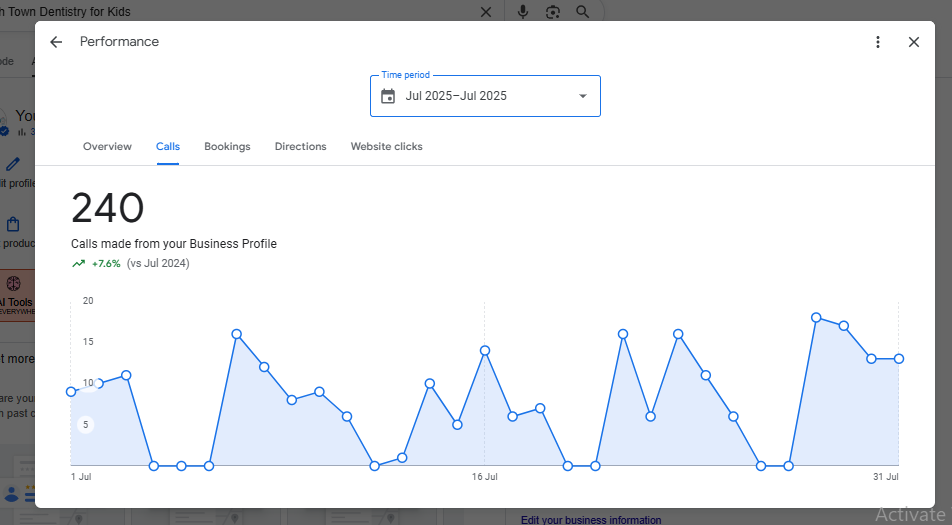The height and width of the screenshot is (525, 952).
Task: Close the Performance dialog
Action: [x=913, y=42]
